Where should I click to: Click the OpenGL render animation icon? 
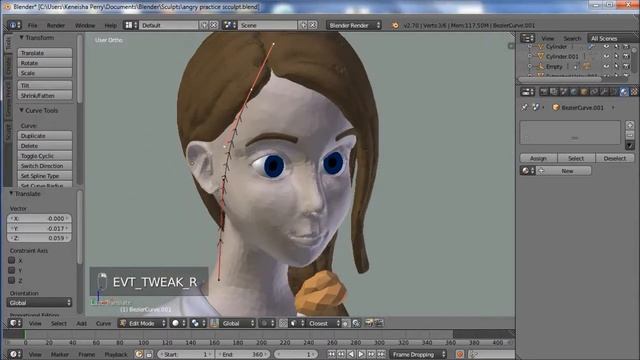379,323
